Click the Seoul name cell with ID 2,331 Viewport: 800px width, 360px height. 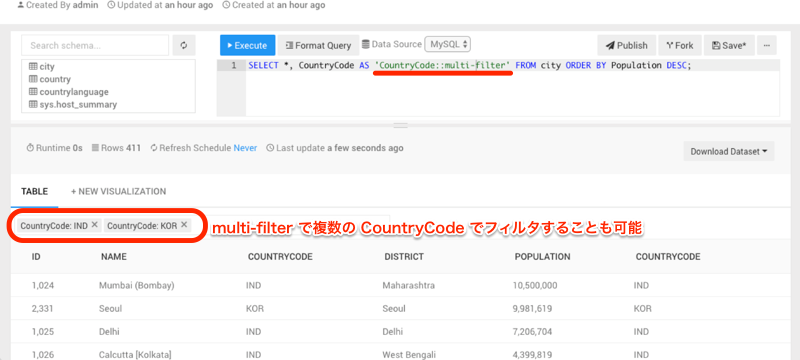pos(110,308)
